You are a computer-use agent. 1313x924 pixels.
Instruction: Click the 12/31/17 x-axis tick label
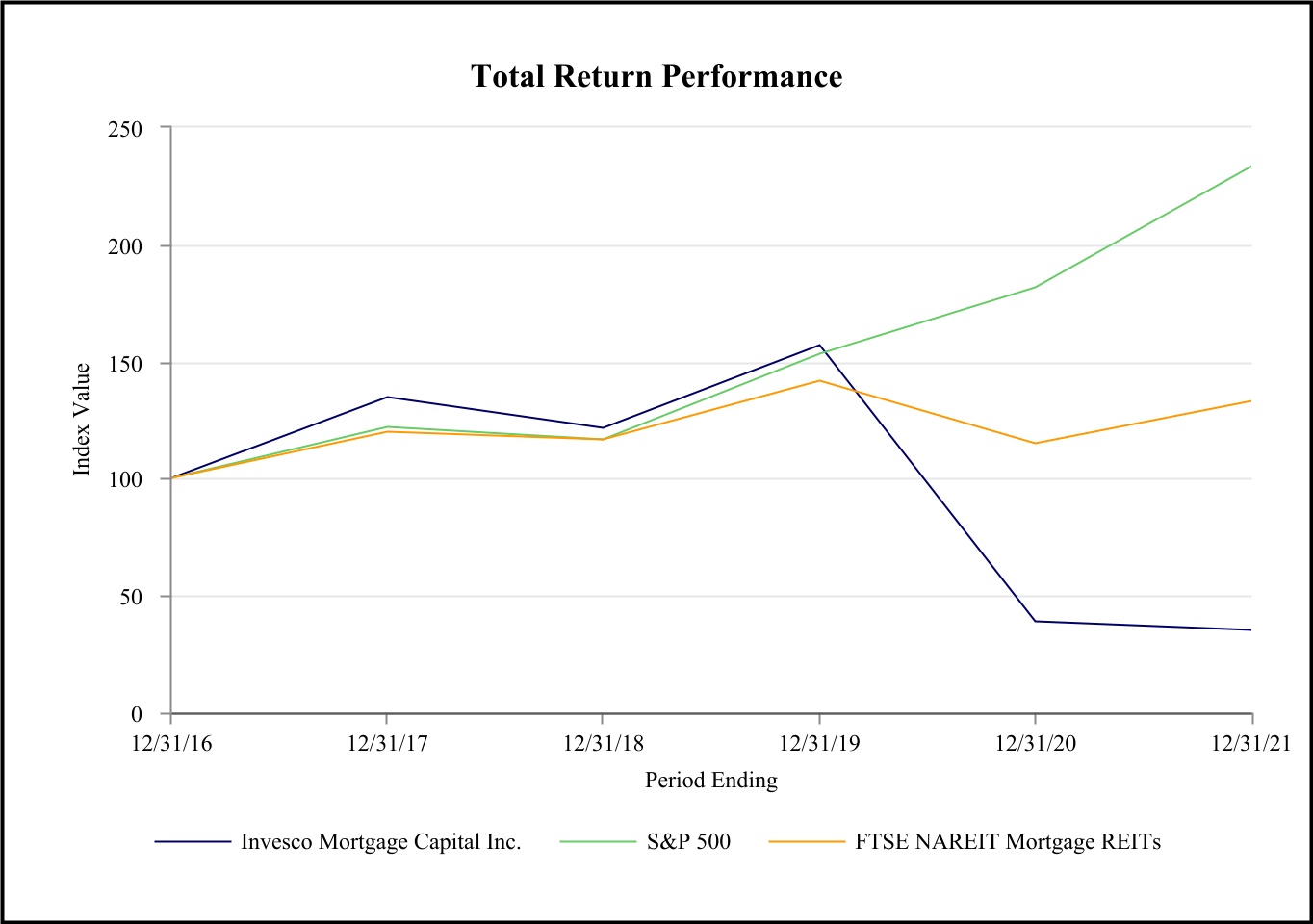click(x=387, y=744)
